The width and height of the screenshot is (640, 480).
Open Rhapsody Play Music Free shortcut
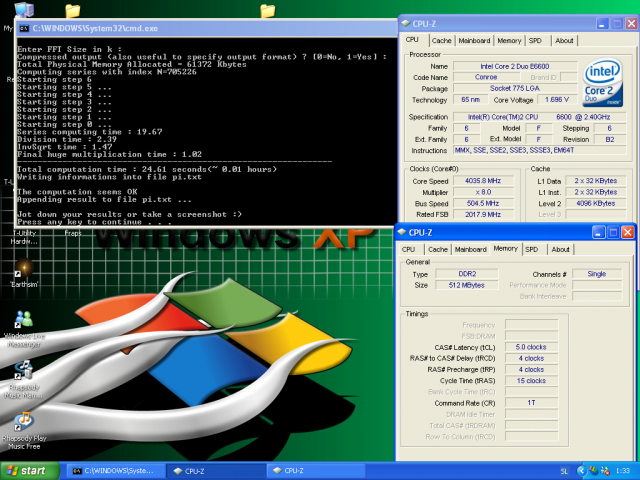coord(24,431)
